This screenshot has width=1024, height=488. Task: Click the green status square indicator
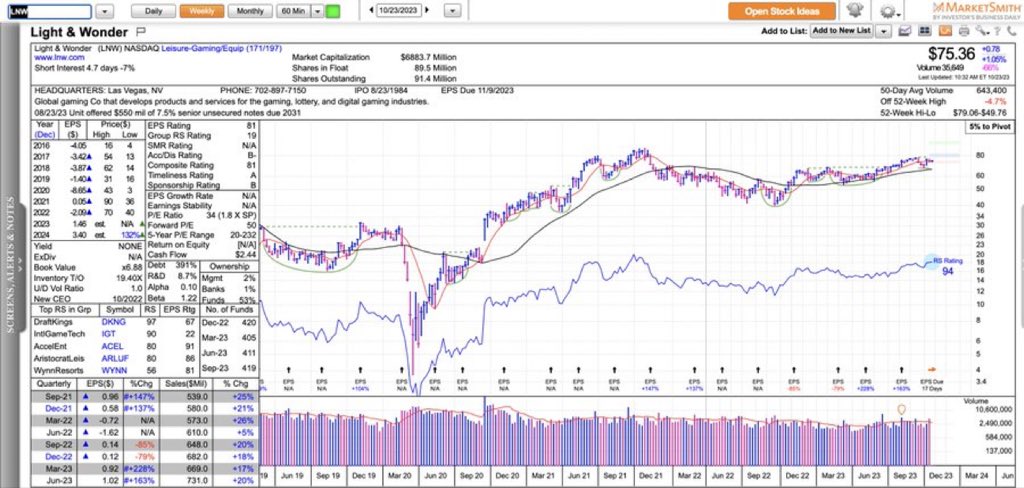(332, 11)
